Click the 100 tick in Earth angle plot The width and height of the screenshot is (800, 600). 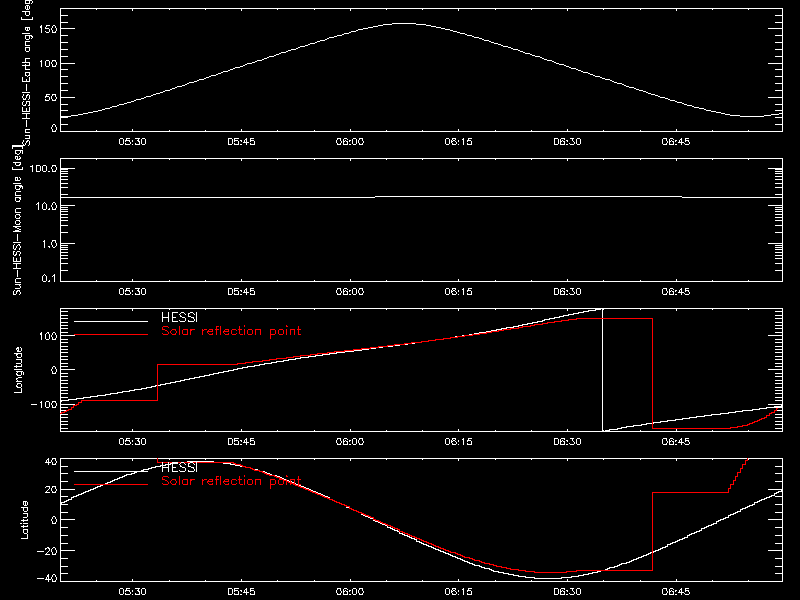tap(50, 63)
